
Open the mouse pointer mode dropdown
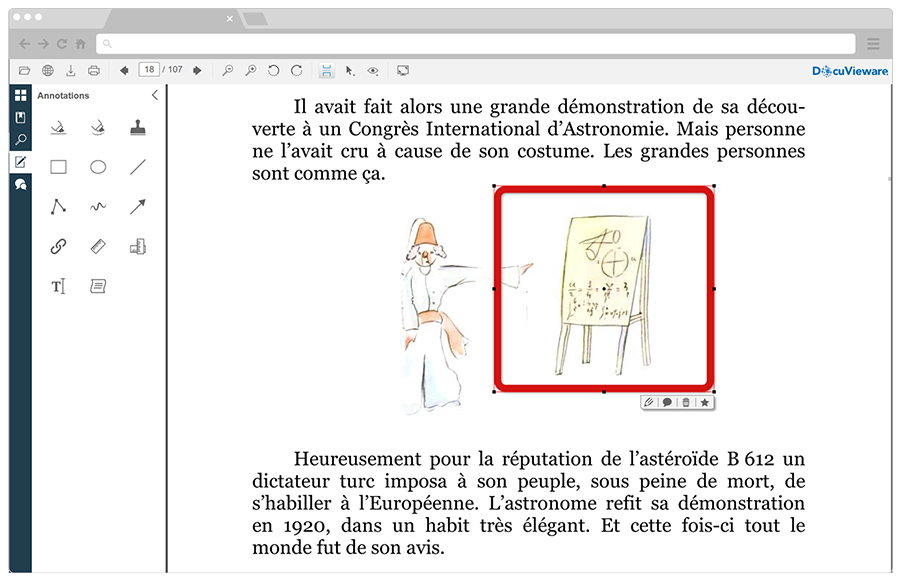[x=350, y=71]
